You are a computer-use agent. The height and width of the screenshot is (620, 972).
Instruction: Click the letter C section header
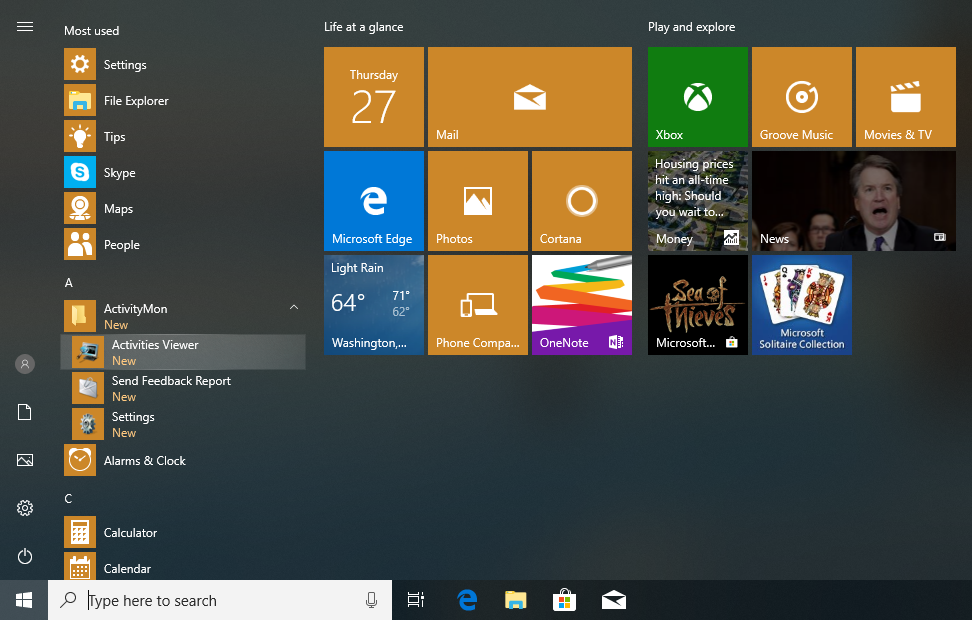pyautogui.click(x=68, y=498)
